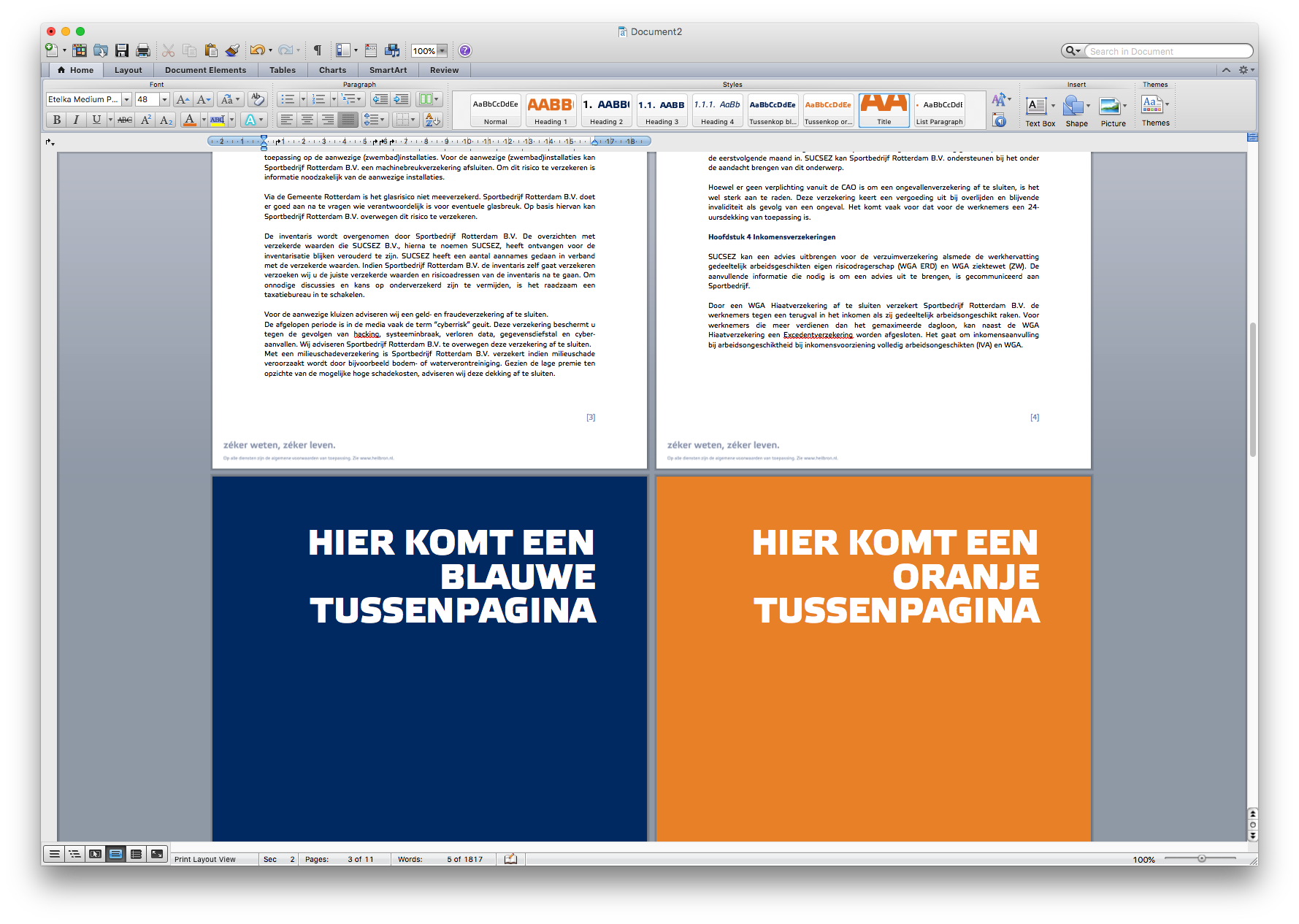
Task: Click the zoom slider at bottom right
Action: pos(1201,859)
